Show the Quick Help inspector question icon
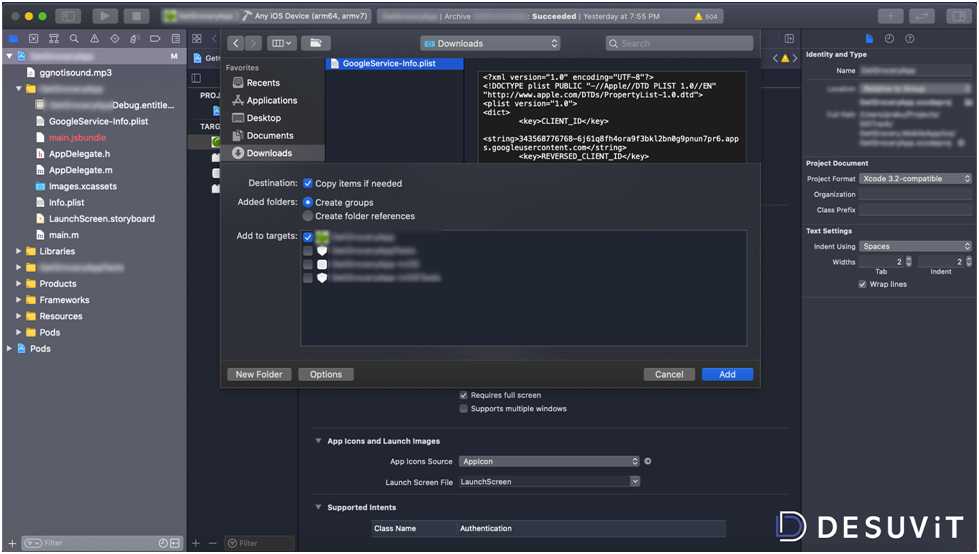Image resolution: width=979 pixels, height=554 pixels. [x=910, y=39]
